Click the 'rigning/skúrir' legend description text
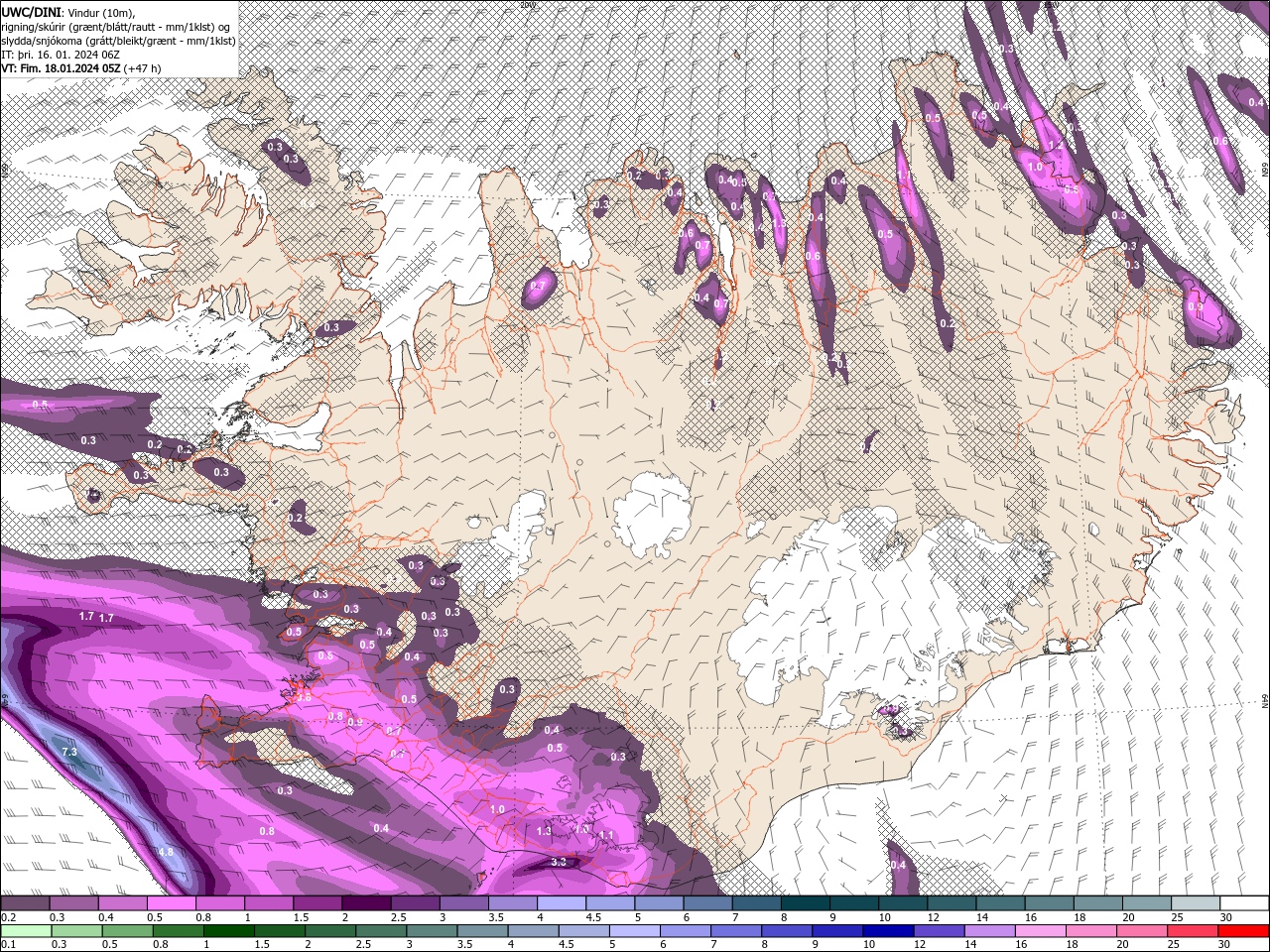Viewport: 1270px width, 952px height. tap(37, 26)
